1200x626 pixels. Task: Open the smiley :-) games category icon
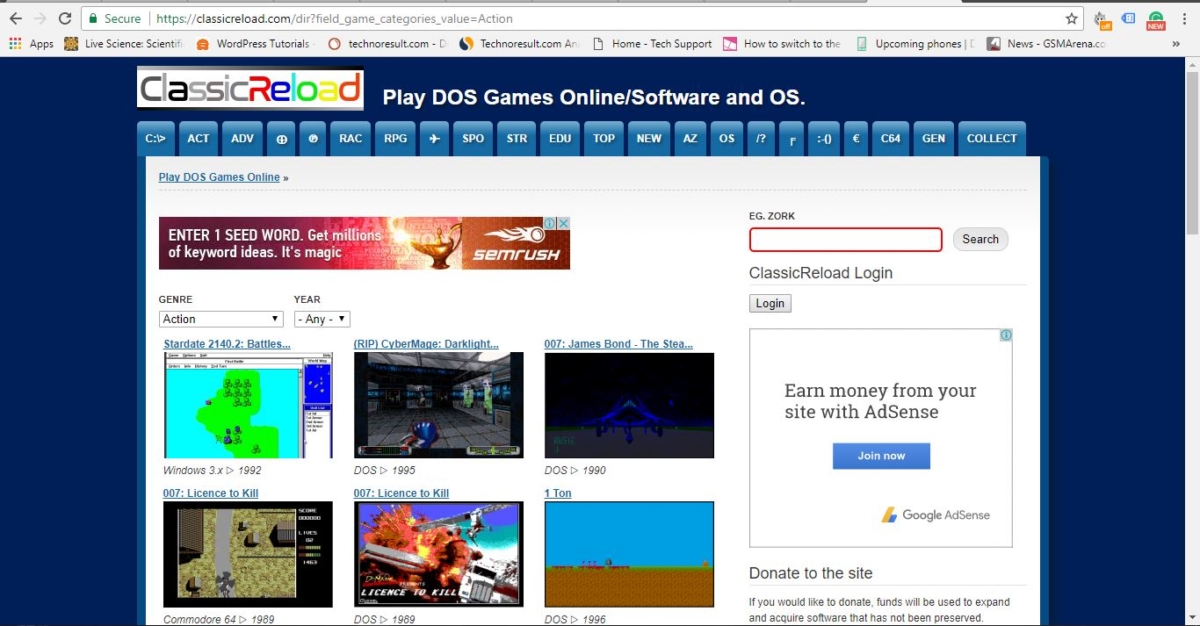pyautogui.click(x=823, y=138)
